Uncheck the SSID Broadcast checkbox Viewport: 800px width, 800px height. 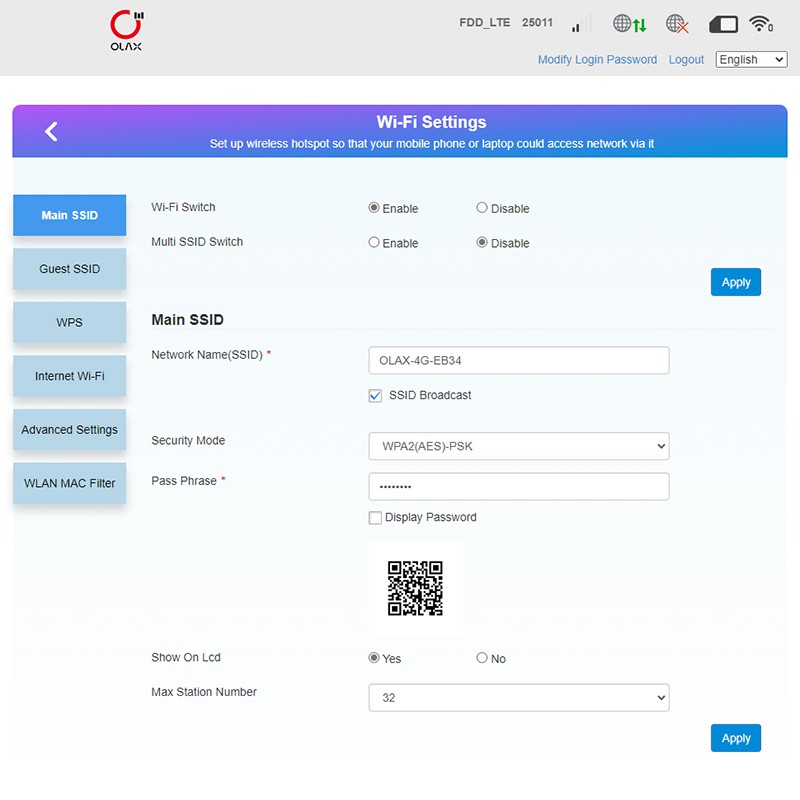pos(375,396)
